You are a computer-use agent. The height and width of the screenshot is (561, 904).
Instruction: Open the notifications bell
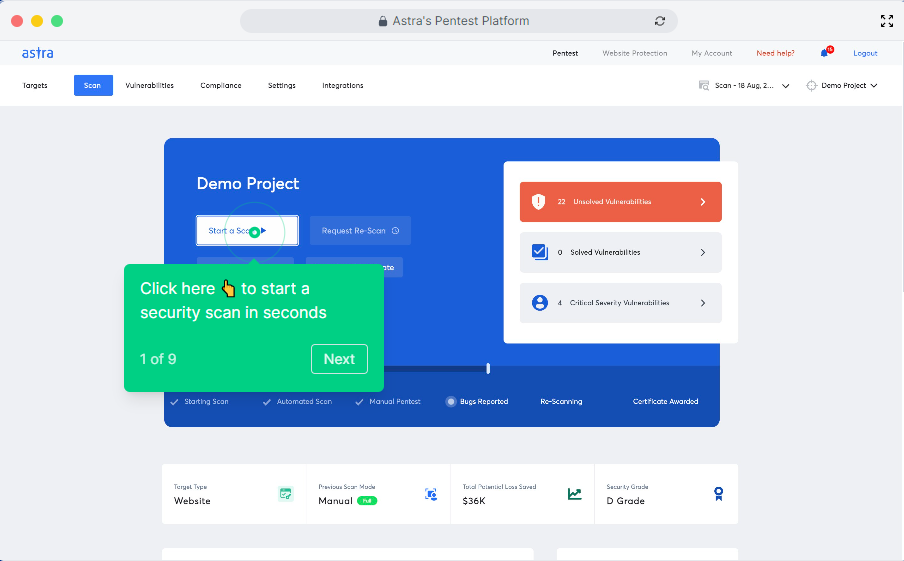[824, 53]
